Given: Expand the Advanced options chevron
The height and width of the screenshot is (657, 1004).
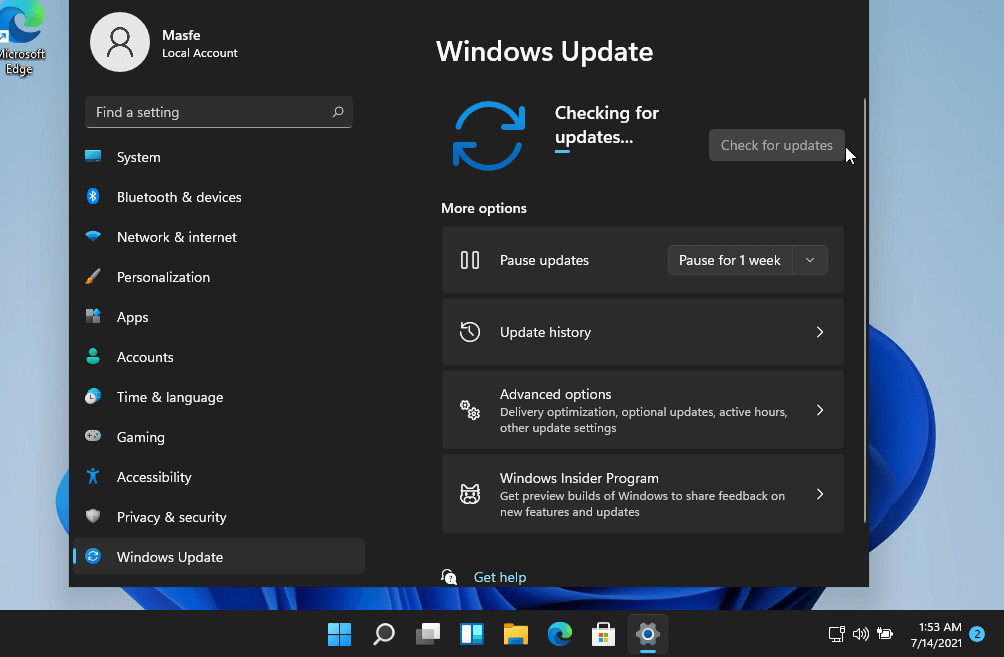Looking at the screenshot, I should pos(820,410).
